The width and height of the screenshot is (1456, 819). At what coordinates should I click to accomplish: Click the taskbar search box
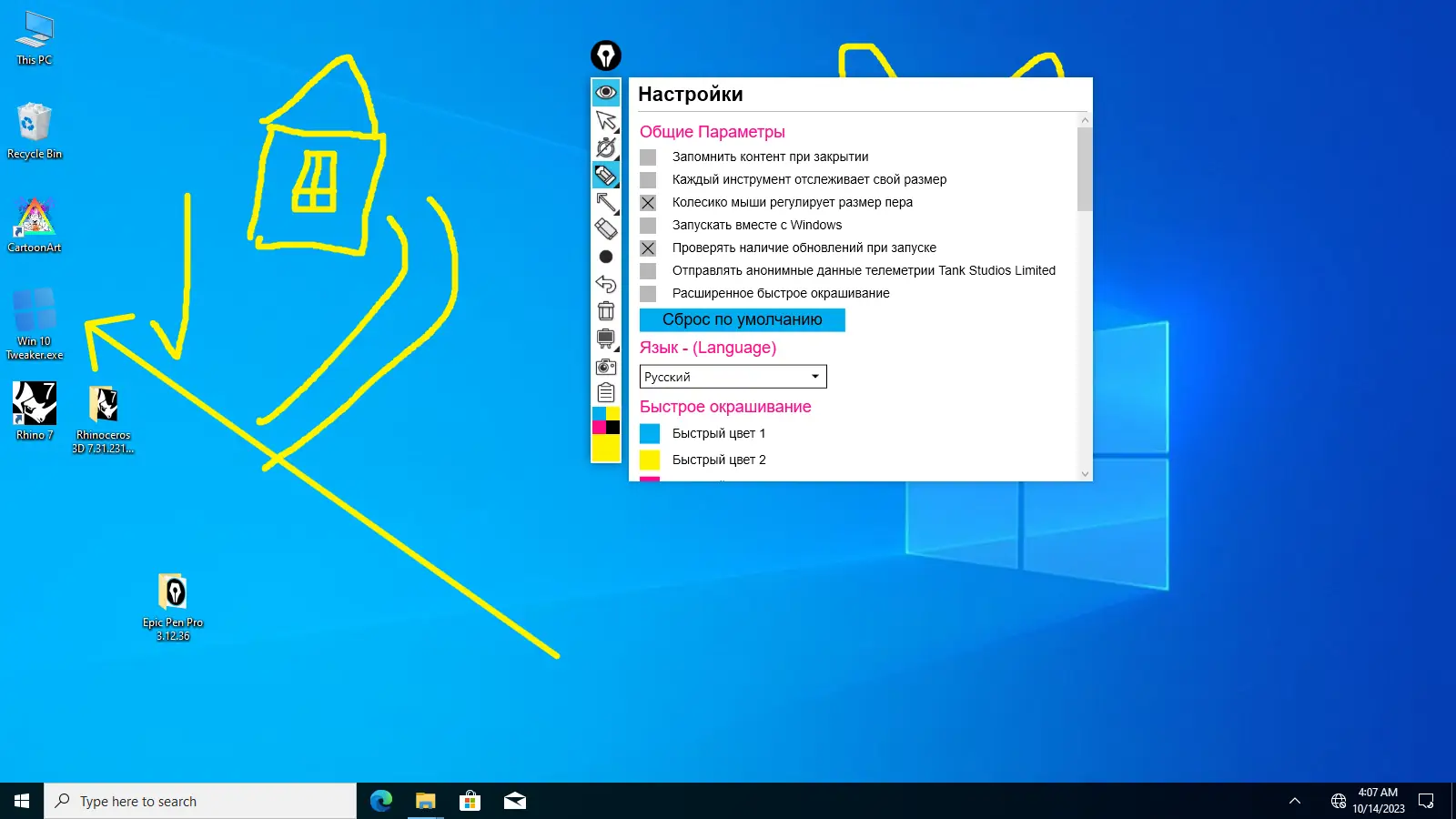click(x=200, y=801)
